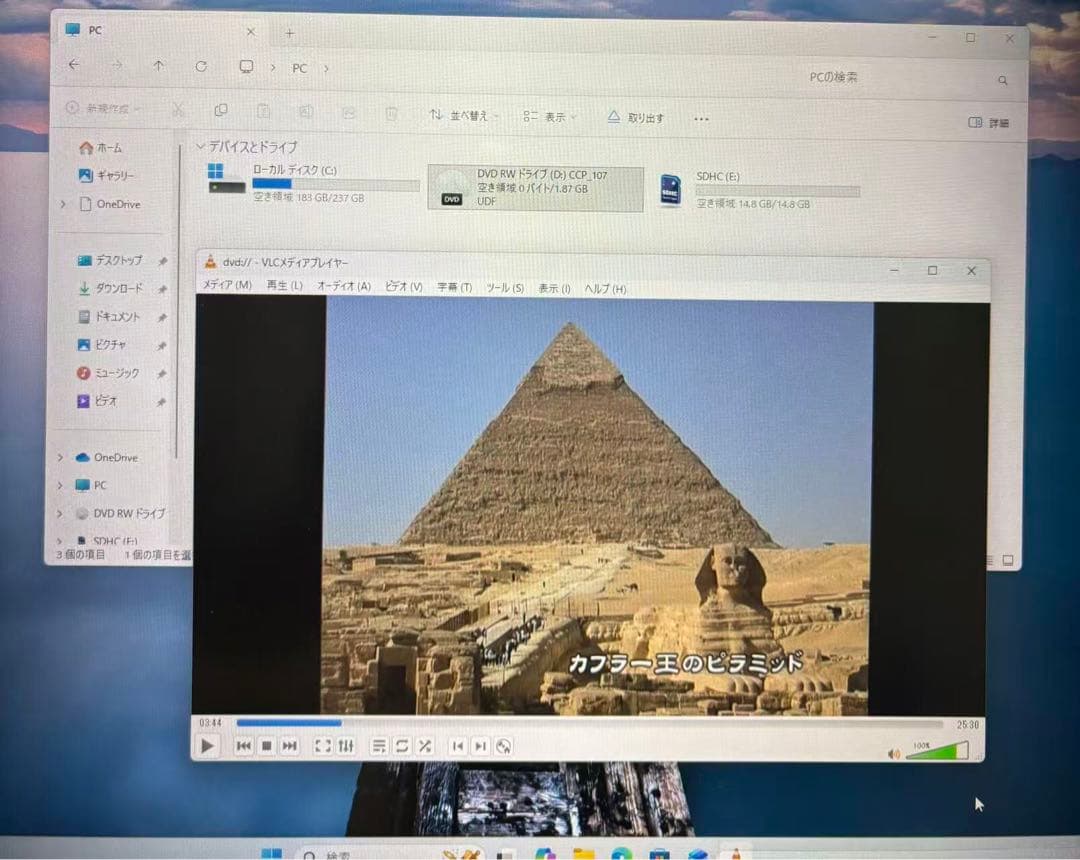The height and width of the screenshot is (860, 1080).
Task: Eject the disc using 取り出す button
Action: [x=638, y=116]
